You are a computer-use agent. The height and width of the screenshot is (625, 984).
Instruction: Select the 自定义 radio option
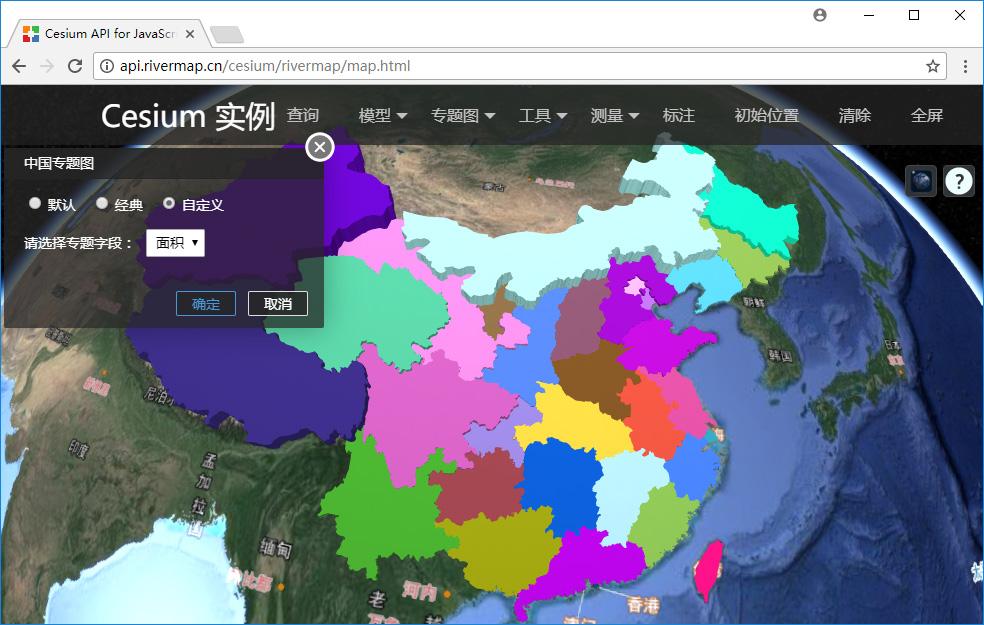click(x=169, y=203)
